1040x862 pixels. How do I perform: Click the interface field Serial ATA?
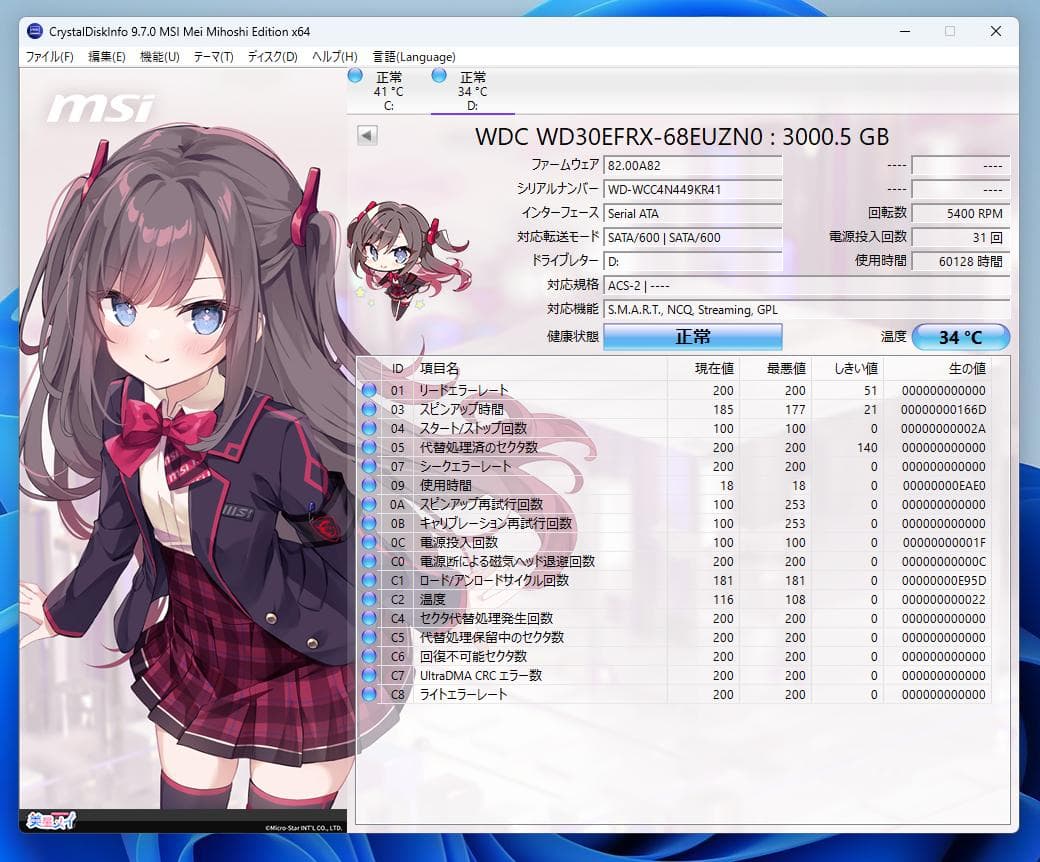(x=692, y=213)
